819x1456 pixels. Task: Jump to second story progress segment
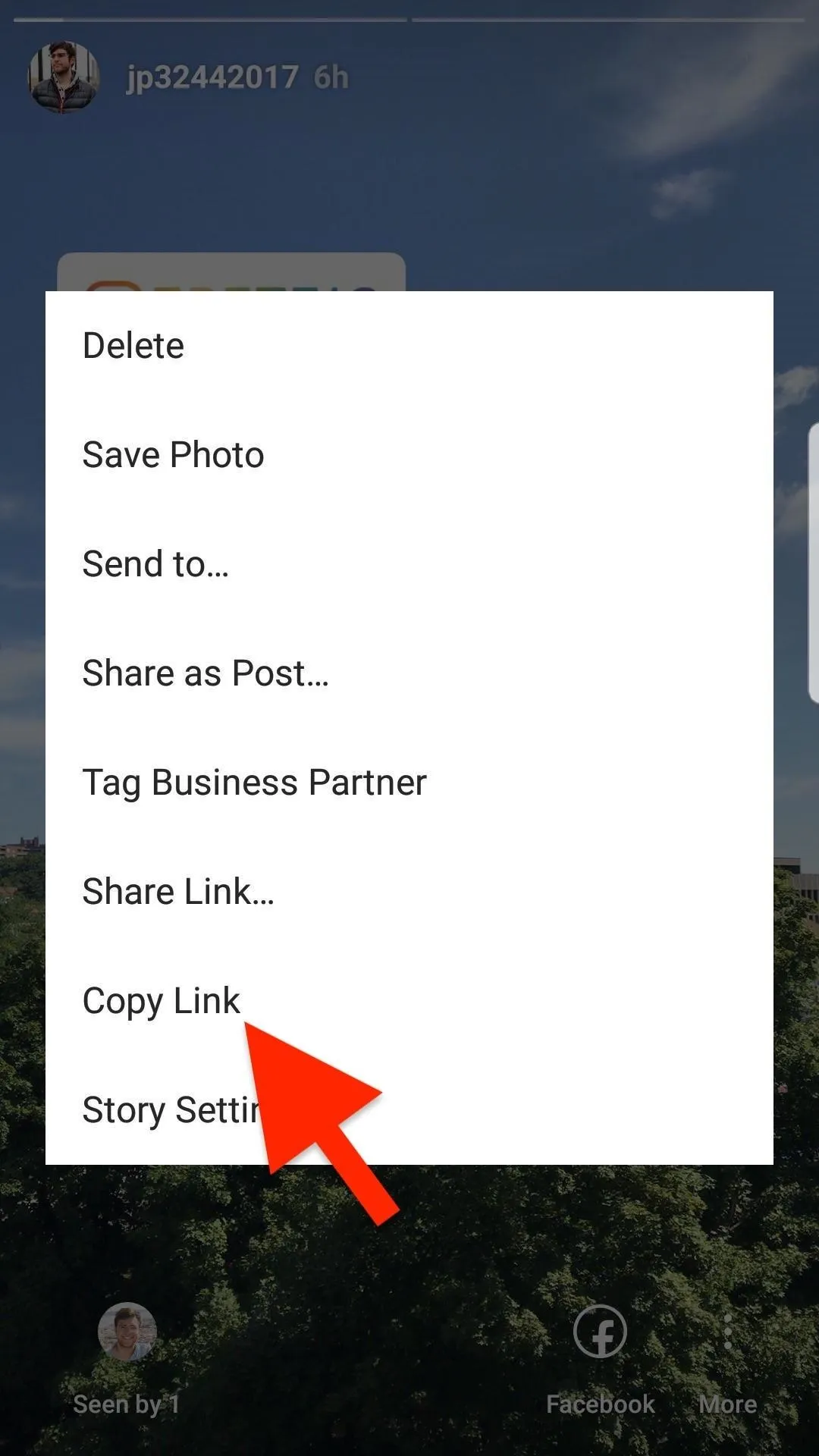608,20
